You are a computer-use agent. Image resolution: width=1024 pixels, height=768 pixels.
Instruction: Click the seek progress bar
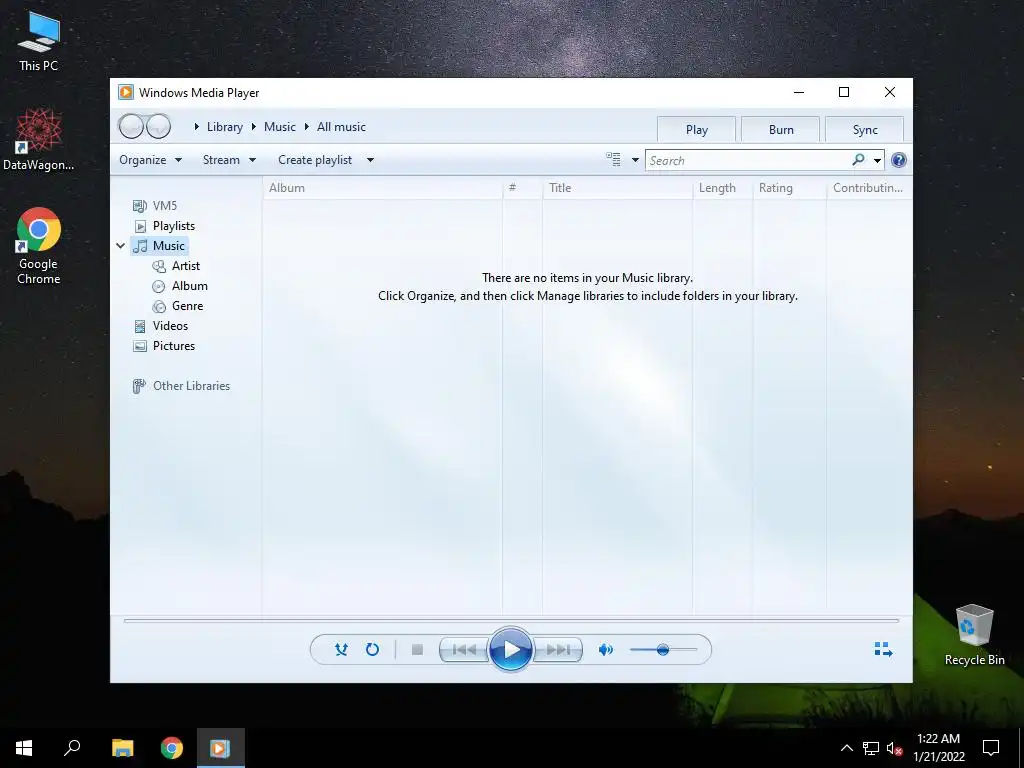511,620
